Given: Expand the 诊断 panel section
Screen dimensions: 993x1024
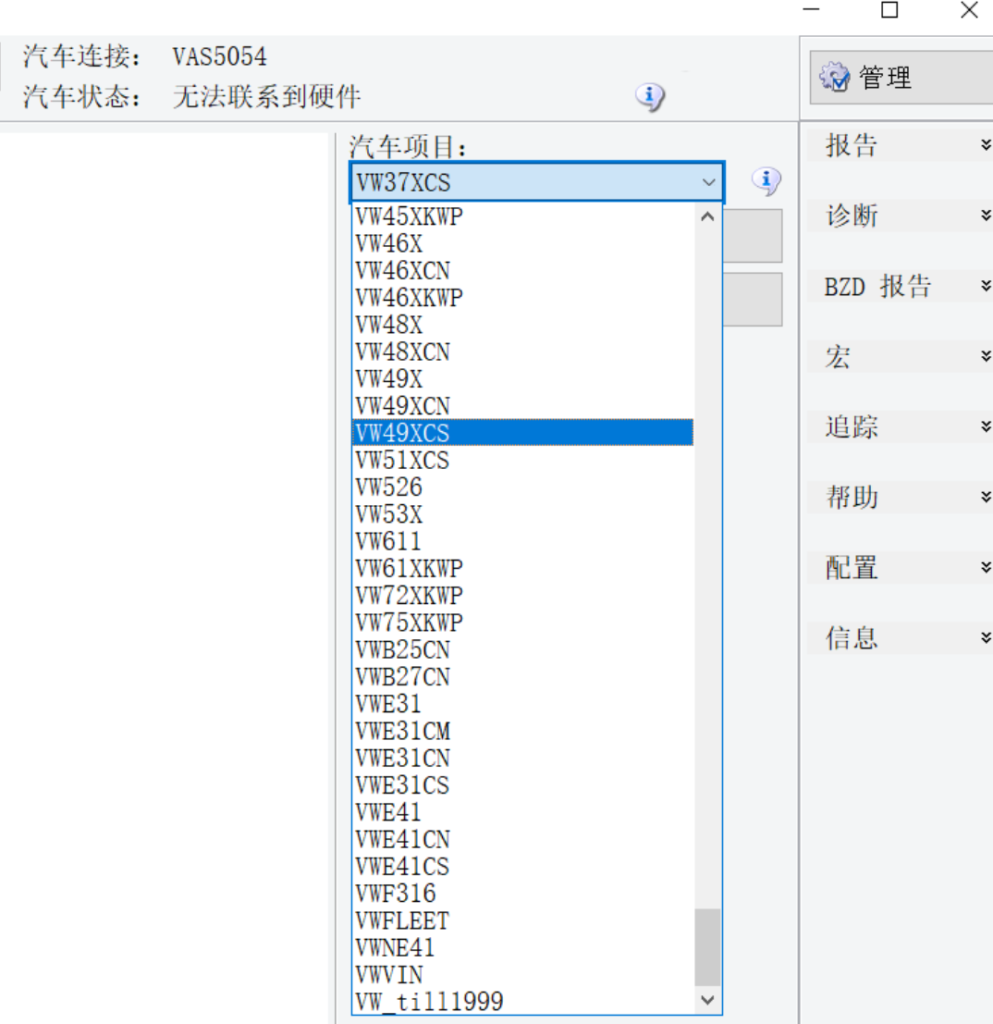Looking at the screenshot, I should [985, 216].
